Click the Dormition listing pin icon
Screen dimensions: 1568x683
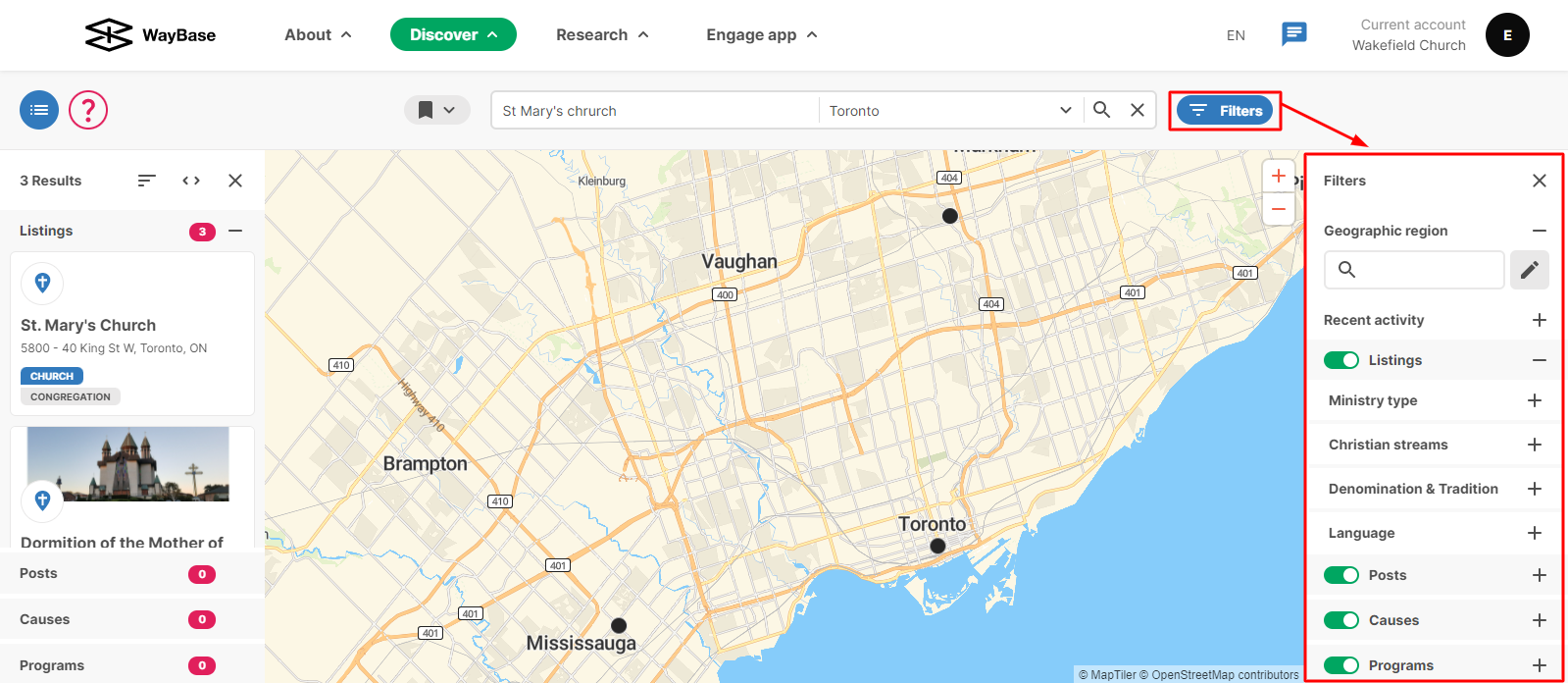click(42, 501)
